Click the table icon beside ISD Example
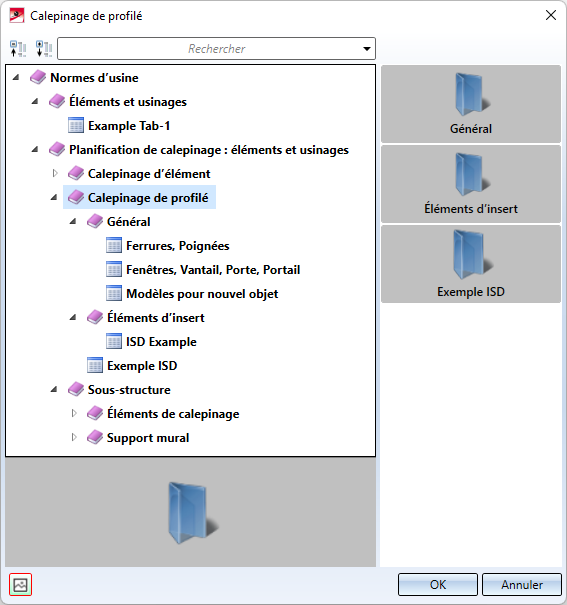Screen dimensions: 567x605 114,341
